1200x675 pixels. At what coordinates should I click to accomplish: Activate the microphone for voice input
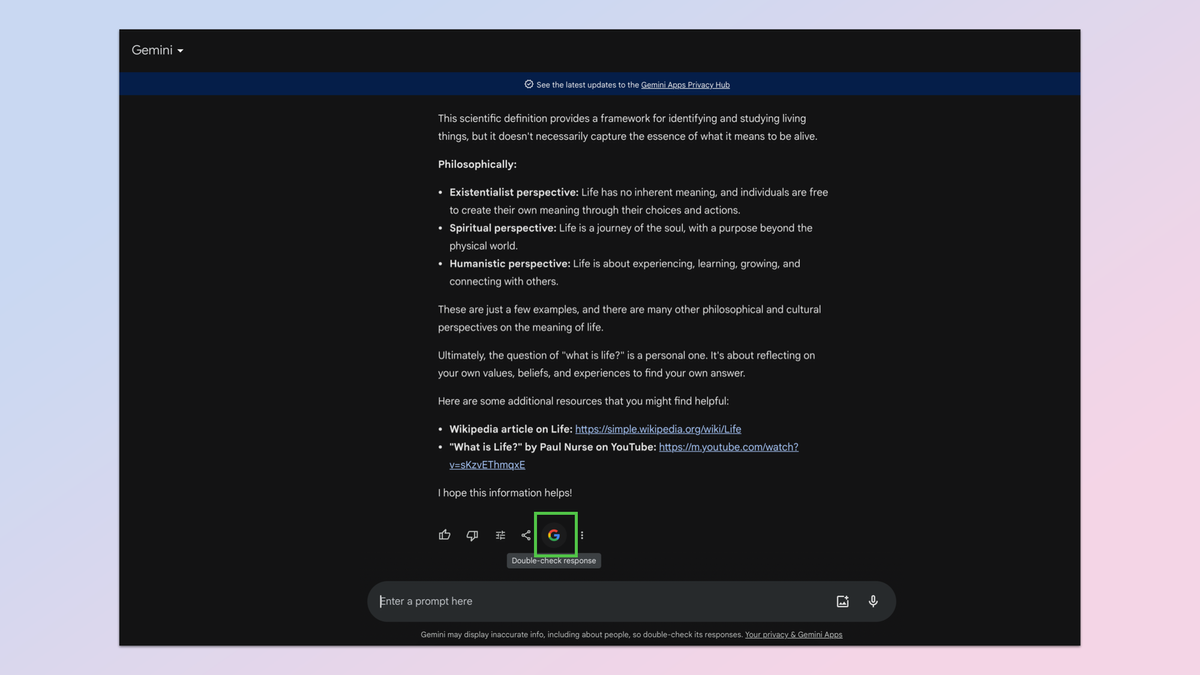872,601
